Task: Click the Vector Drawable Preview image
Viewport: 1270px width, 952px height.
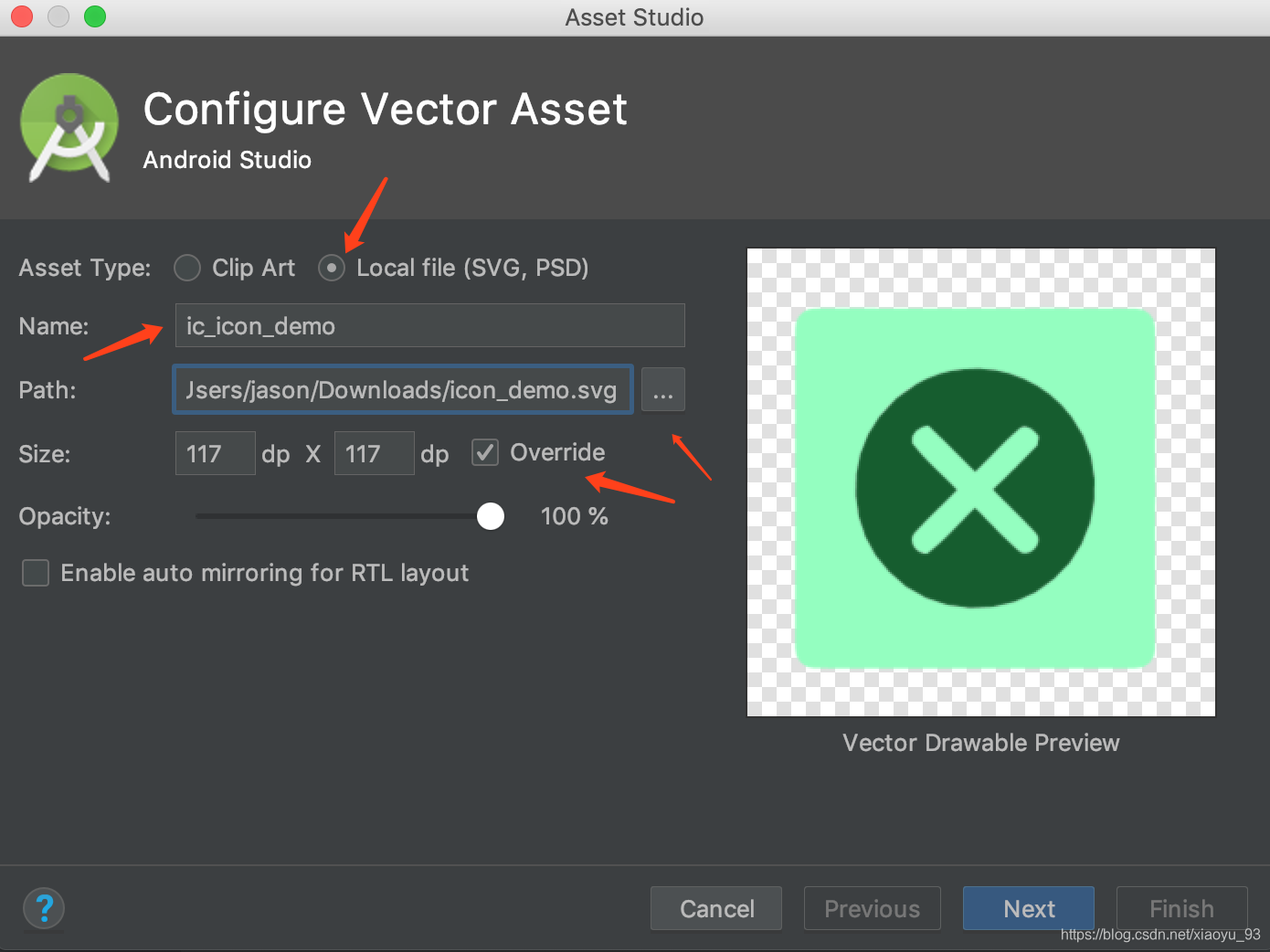Action: [980, 481]
